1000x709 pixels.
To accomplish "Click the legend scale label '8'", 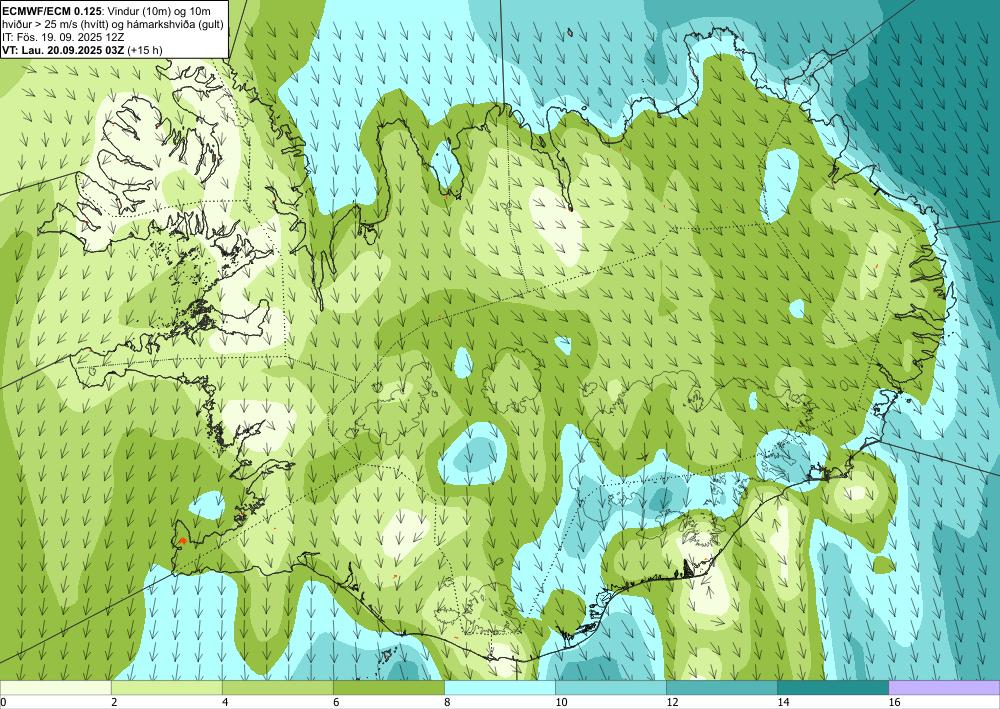I will click(x=448, y=702).
